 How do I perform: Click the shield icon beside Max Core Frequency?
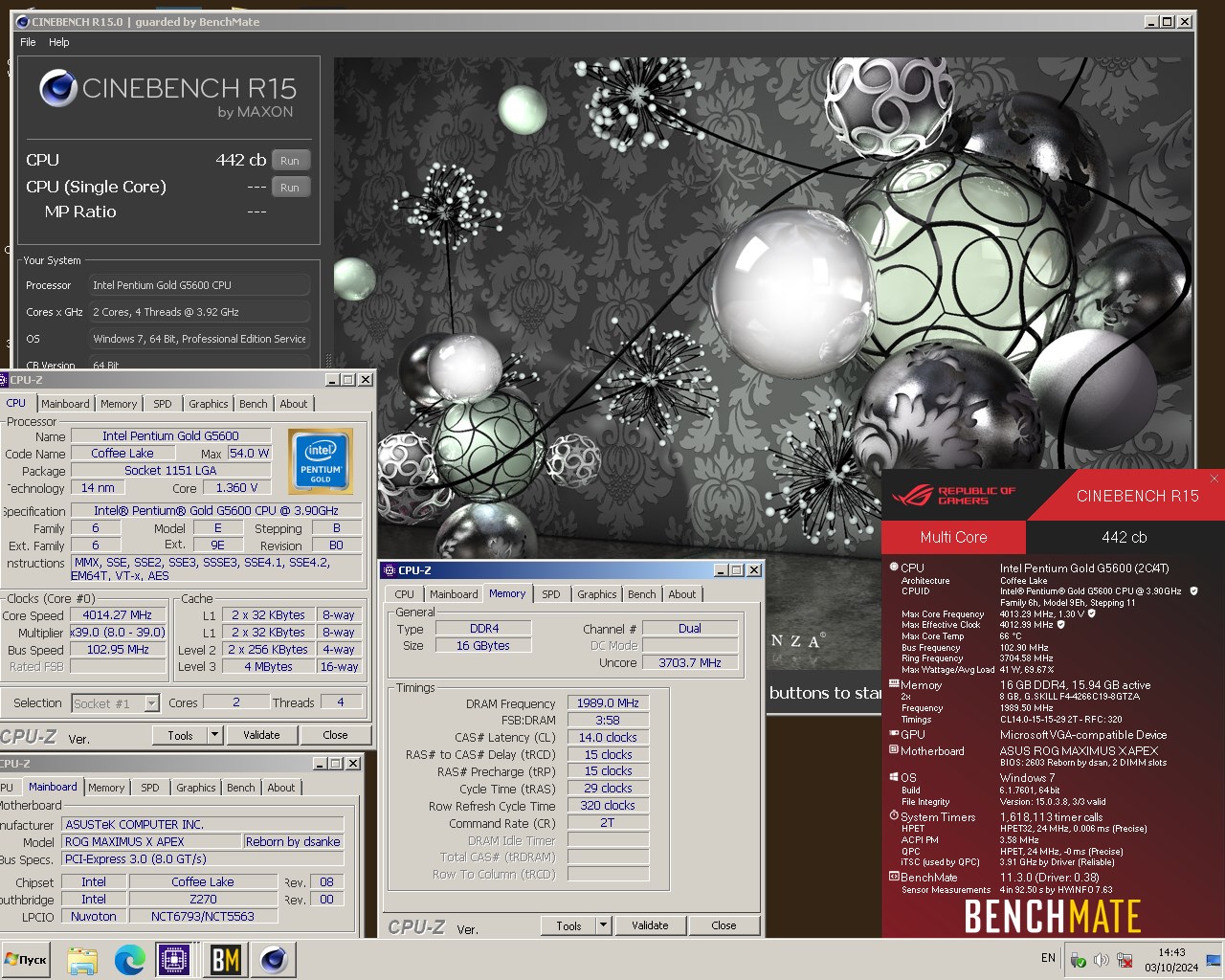1091,613
